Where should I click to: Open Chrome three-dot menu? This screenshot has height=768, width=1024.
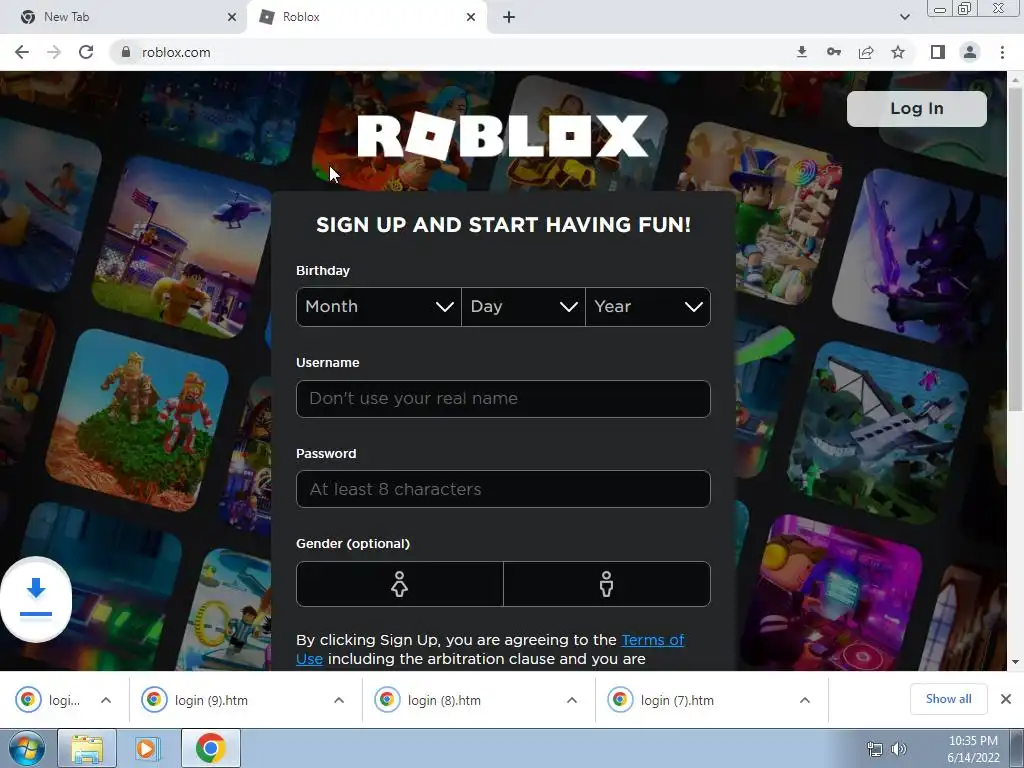[x=1002, y=52]
